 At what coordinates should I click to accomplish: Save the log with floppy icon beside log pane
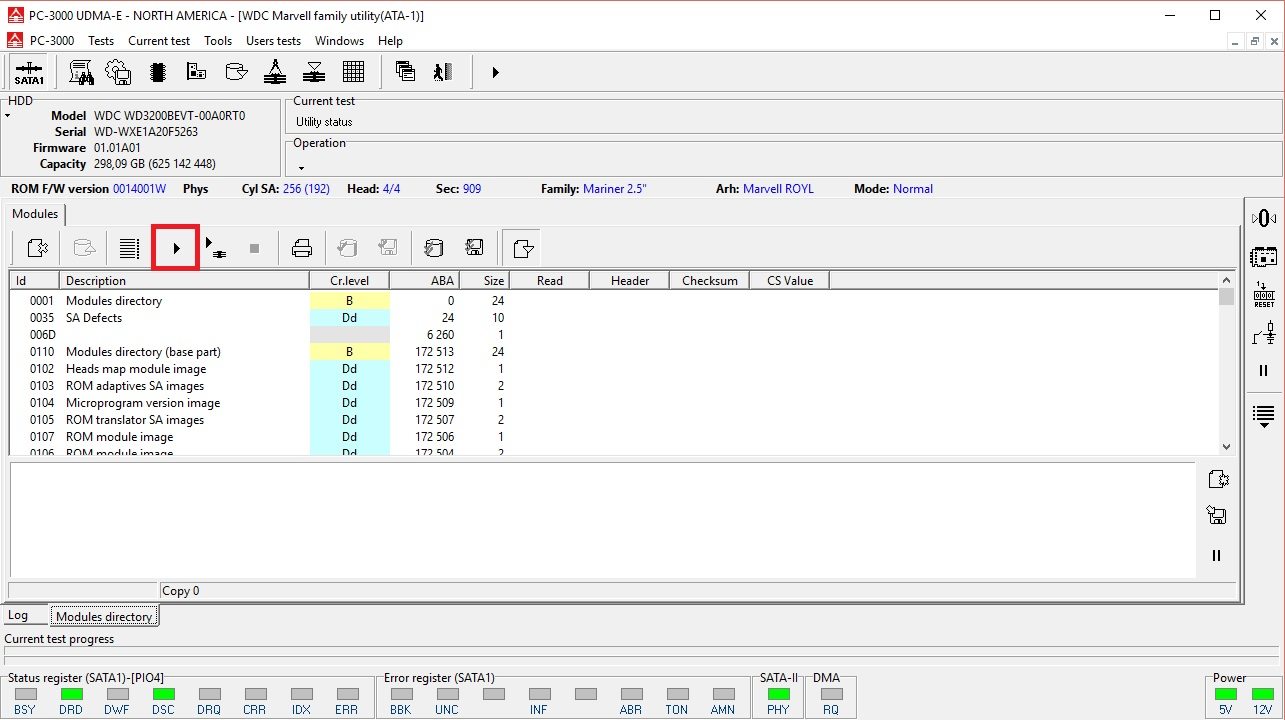[1217, 516]
